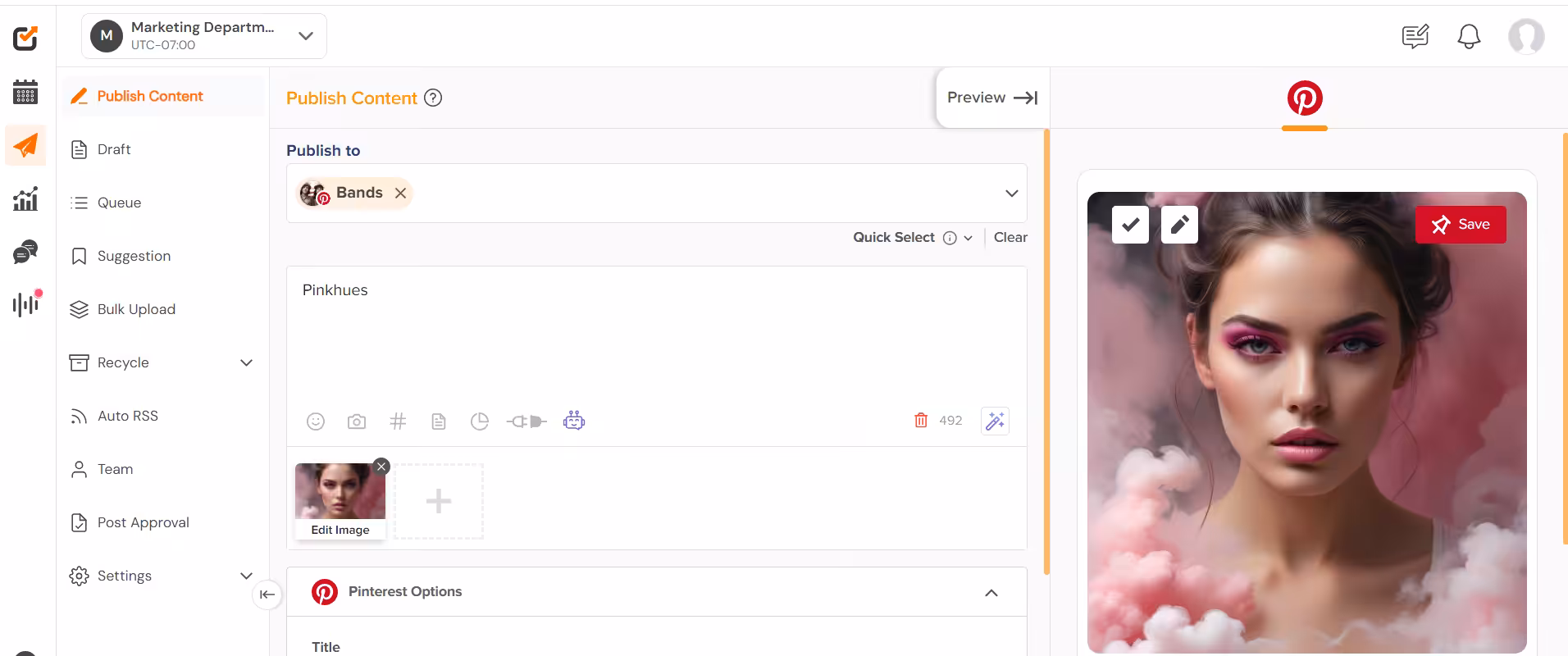Open the listening waveform icon
This screenshot has width=1568, height=656.
(x=26, y=303)
